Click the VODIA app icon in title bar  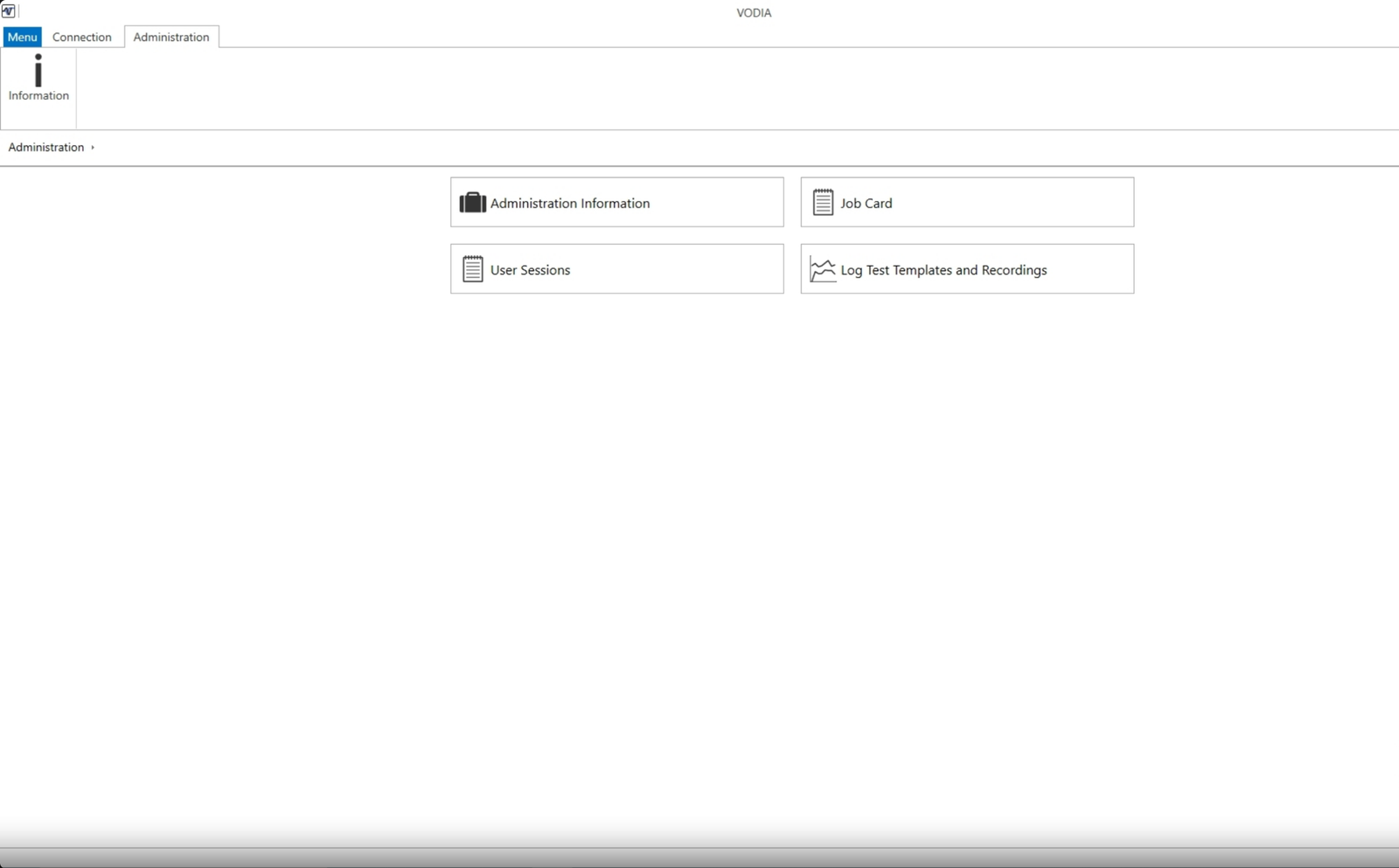point(9,11)
